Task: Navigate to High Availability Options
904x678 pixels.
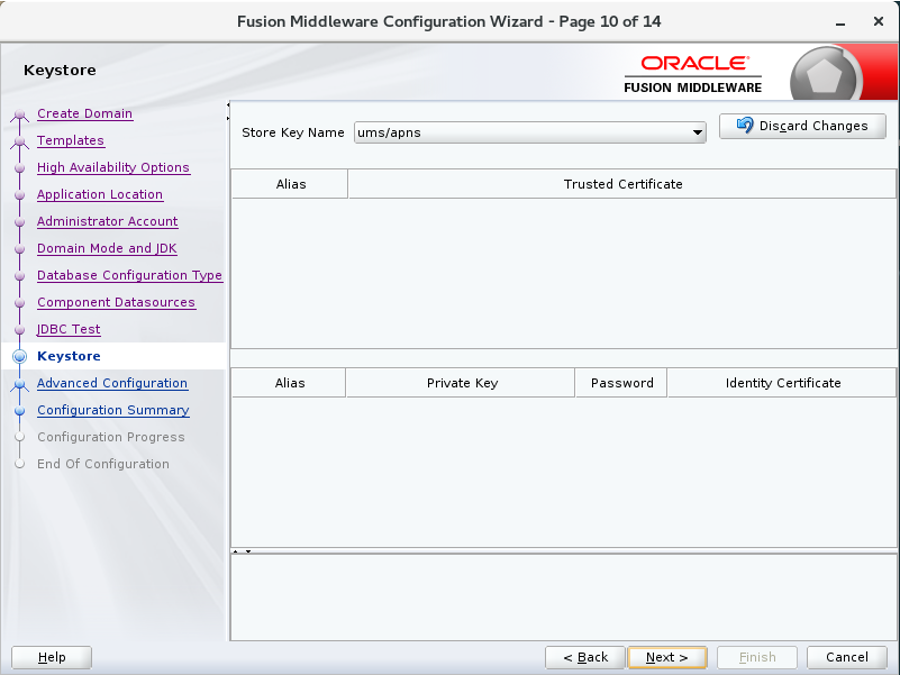Action: pyautogui.click(x=113, y=167)
